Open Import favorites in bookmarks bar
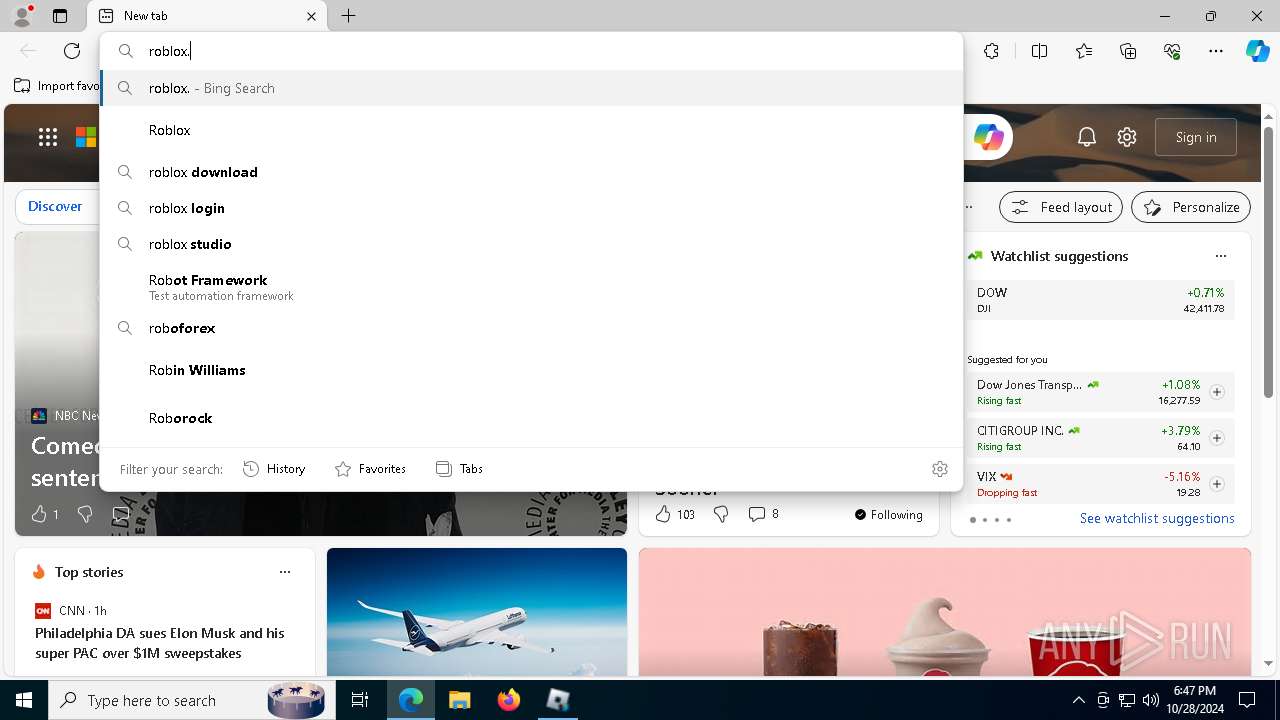1280x720 pixels. (x=57, y=86)
